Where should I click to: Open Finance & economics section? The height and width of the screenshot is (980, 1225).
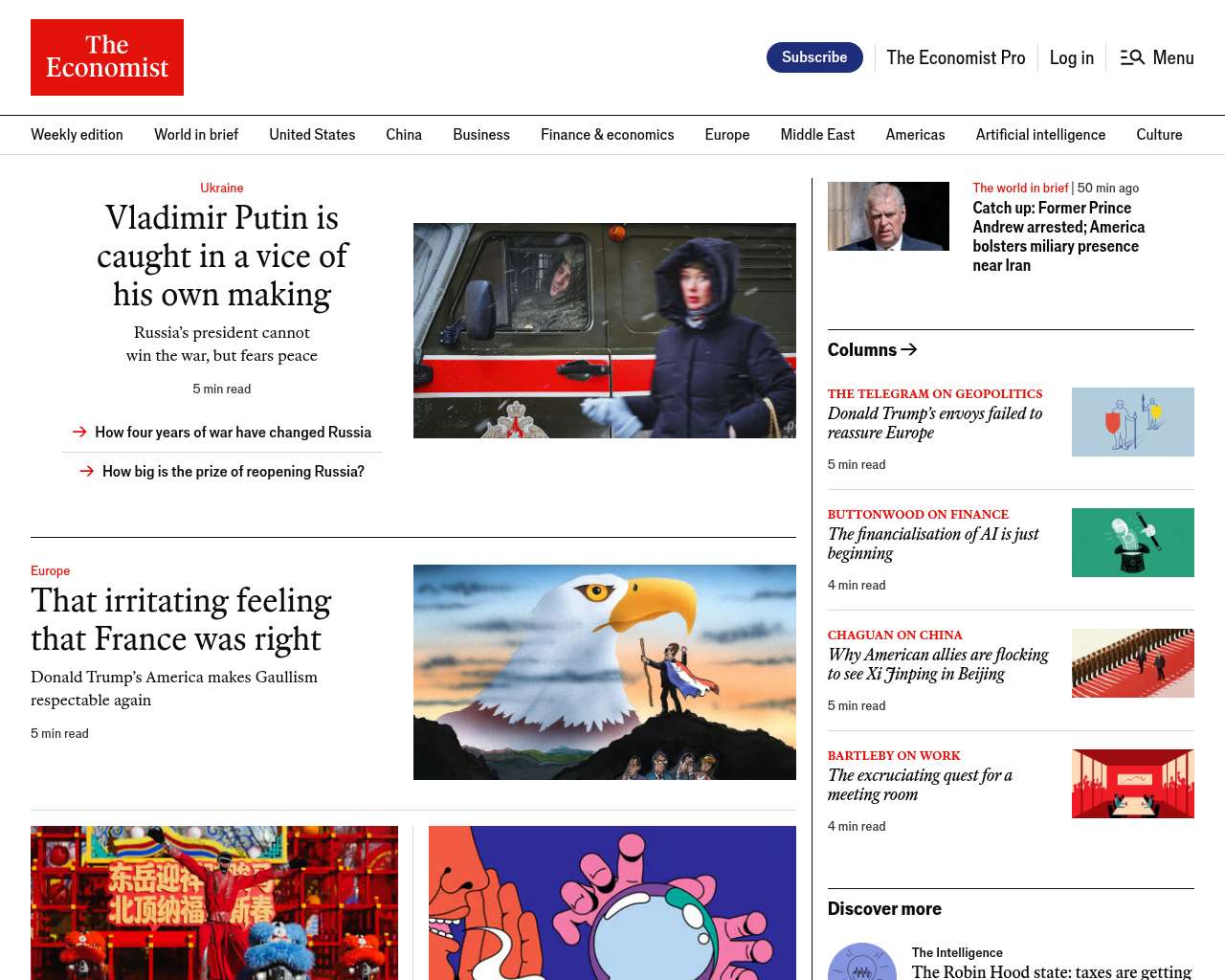pyautogui.click(x=607, y=135)
